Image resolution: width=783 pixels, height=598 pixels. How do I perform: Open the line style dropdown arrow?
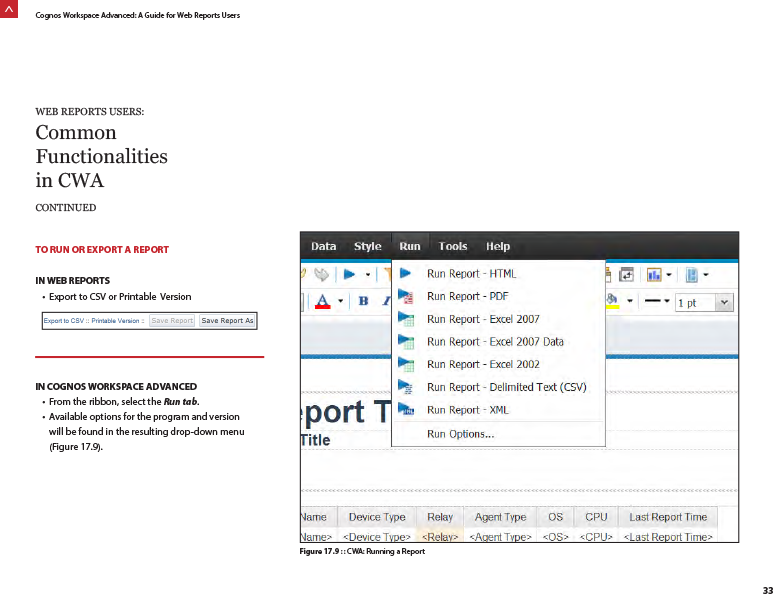pyautogui.click(x=667, y=301)
